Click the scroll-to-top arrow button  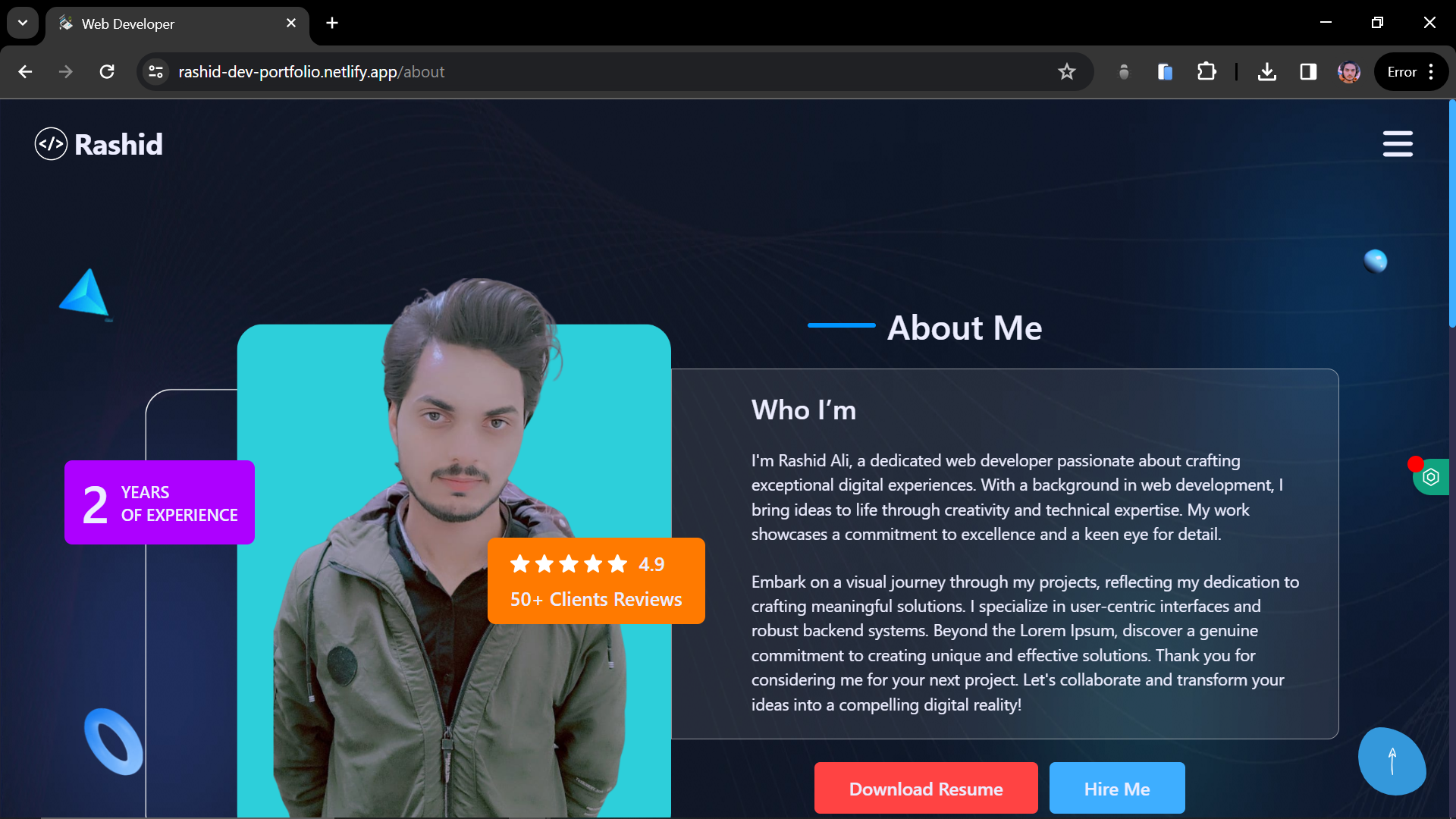(x=1392, y=761)
